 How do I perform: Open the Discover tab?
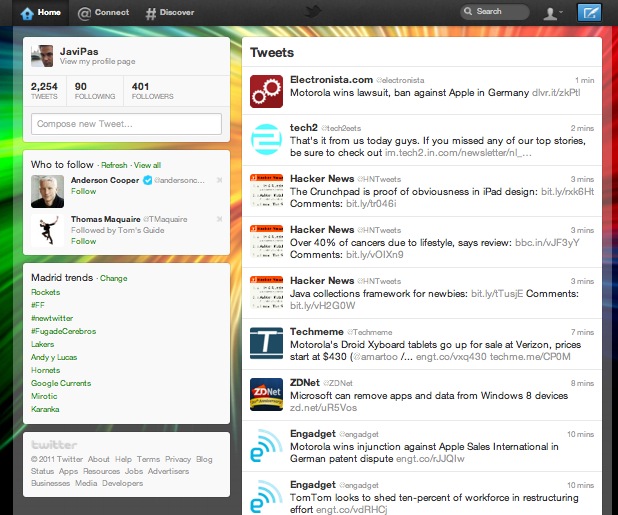(170, 13)
